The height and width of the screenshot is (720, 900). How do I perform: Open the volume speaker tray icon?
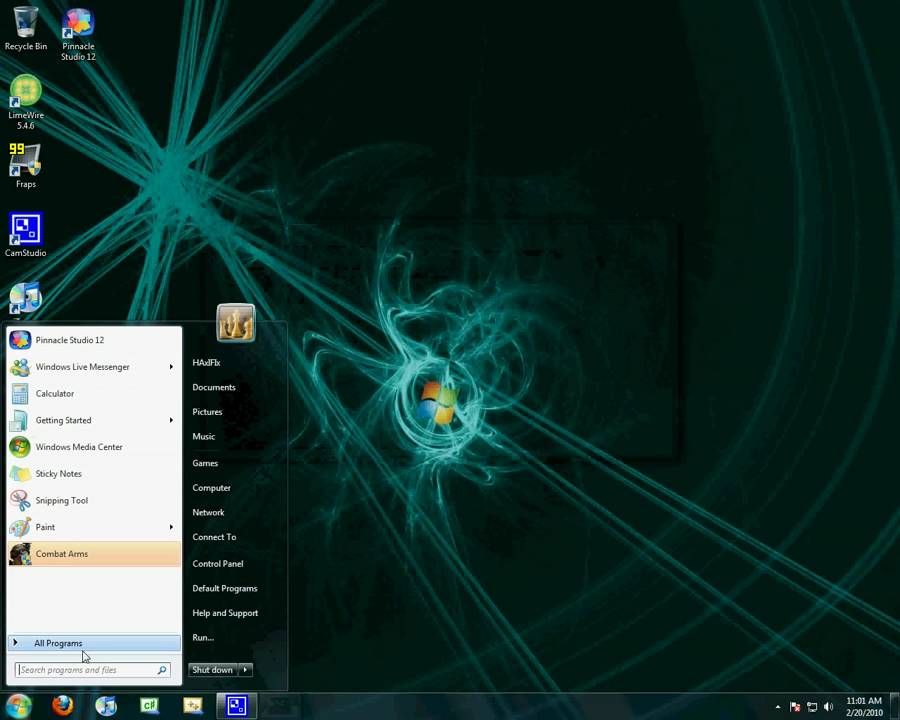(828, 707)
